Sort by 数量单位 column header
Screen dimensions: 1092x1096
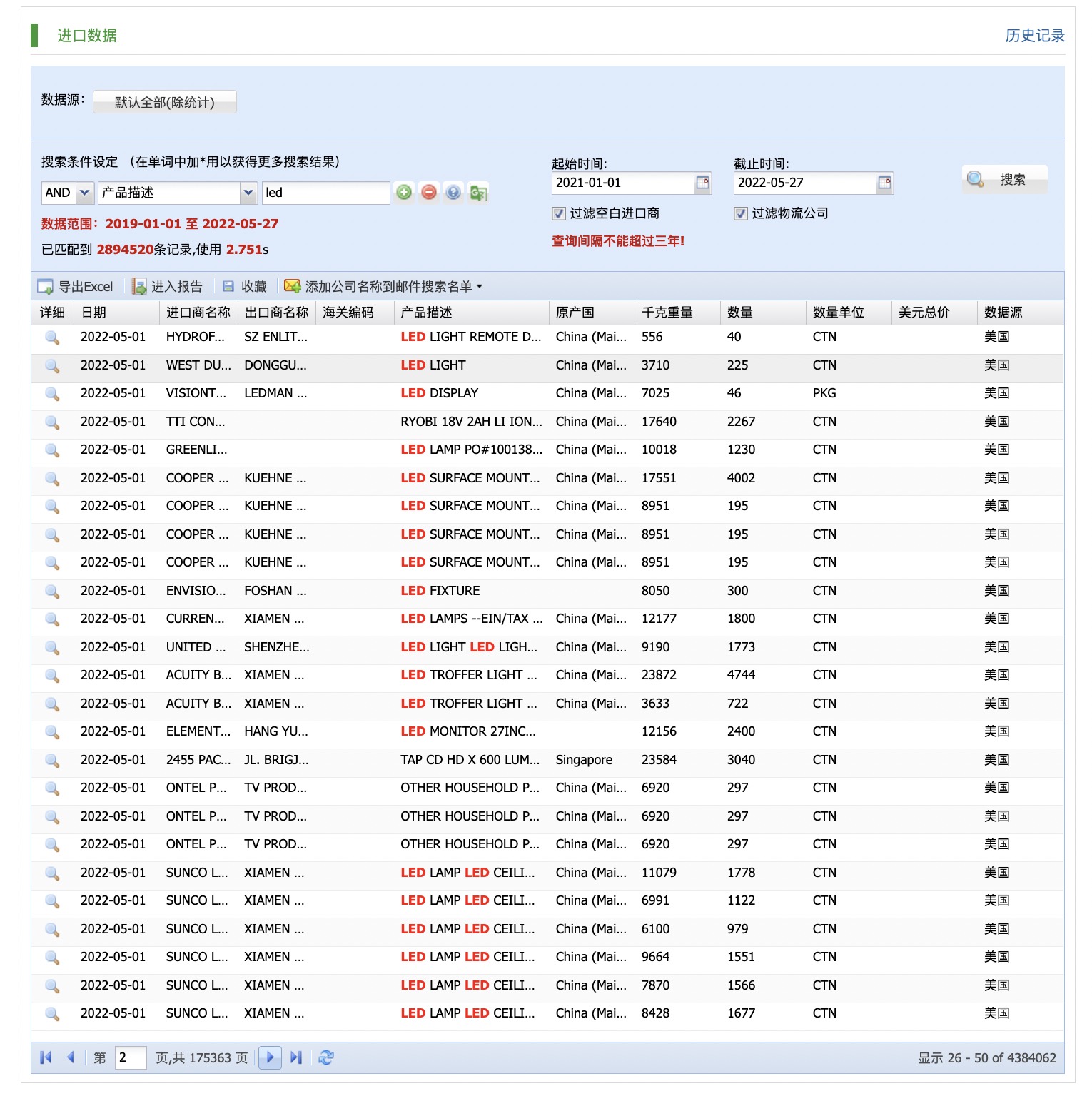coord(849,313)
